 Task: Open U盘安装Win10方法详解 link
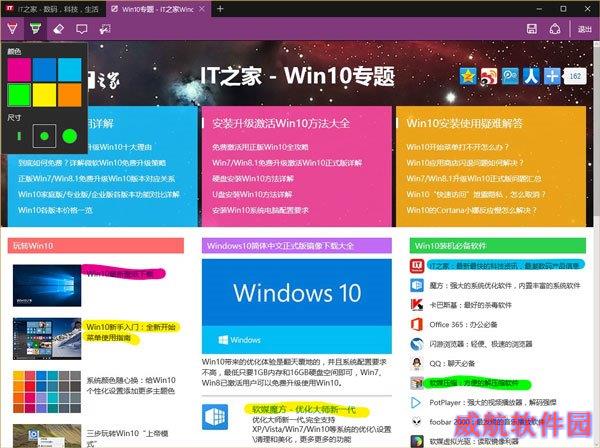tap(252, 194)
